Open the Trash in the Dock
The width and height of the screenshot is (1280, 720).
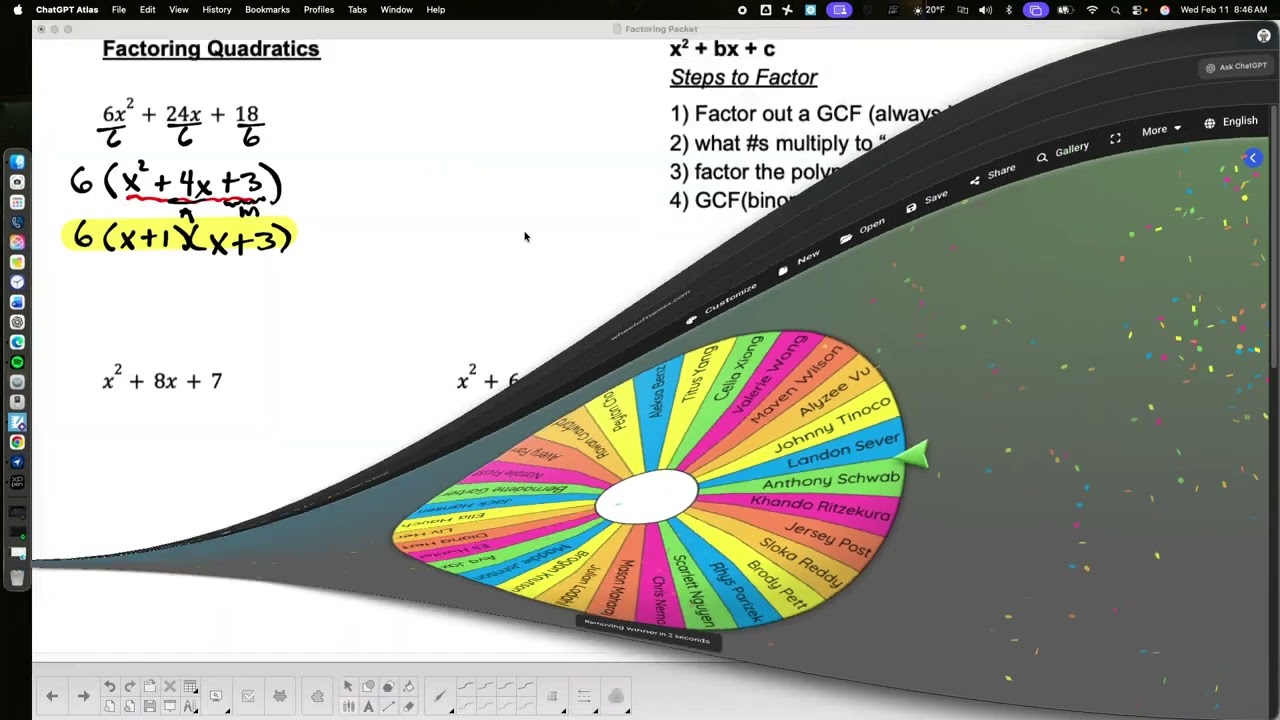pos(17,577)
